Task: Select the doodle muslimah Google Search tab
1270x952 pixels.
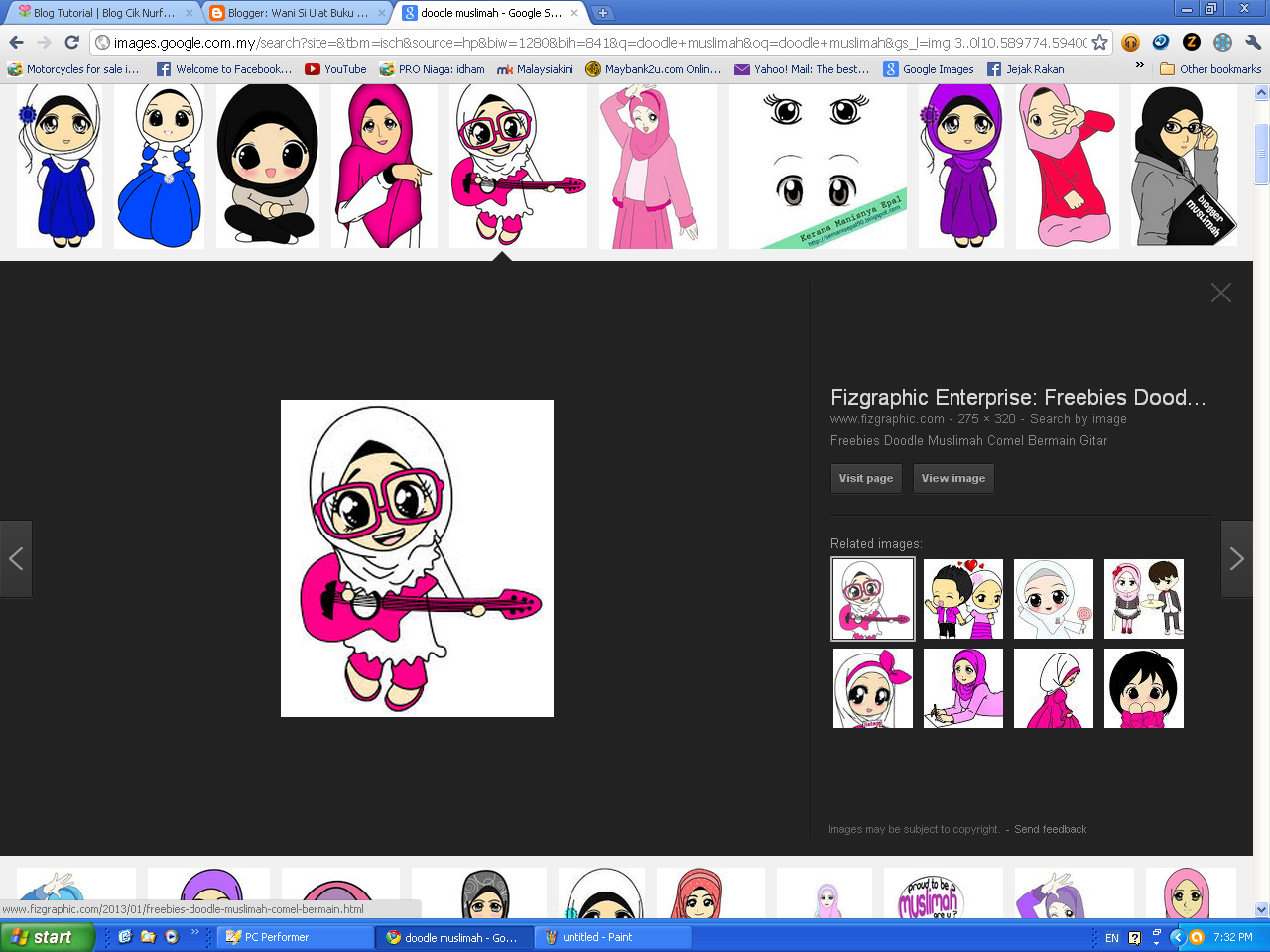Action: [x=490, y=13]
